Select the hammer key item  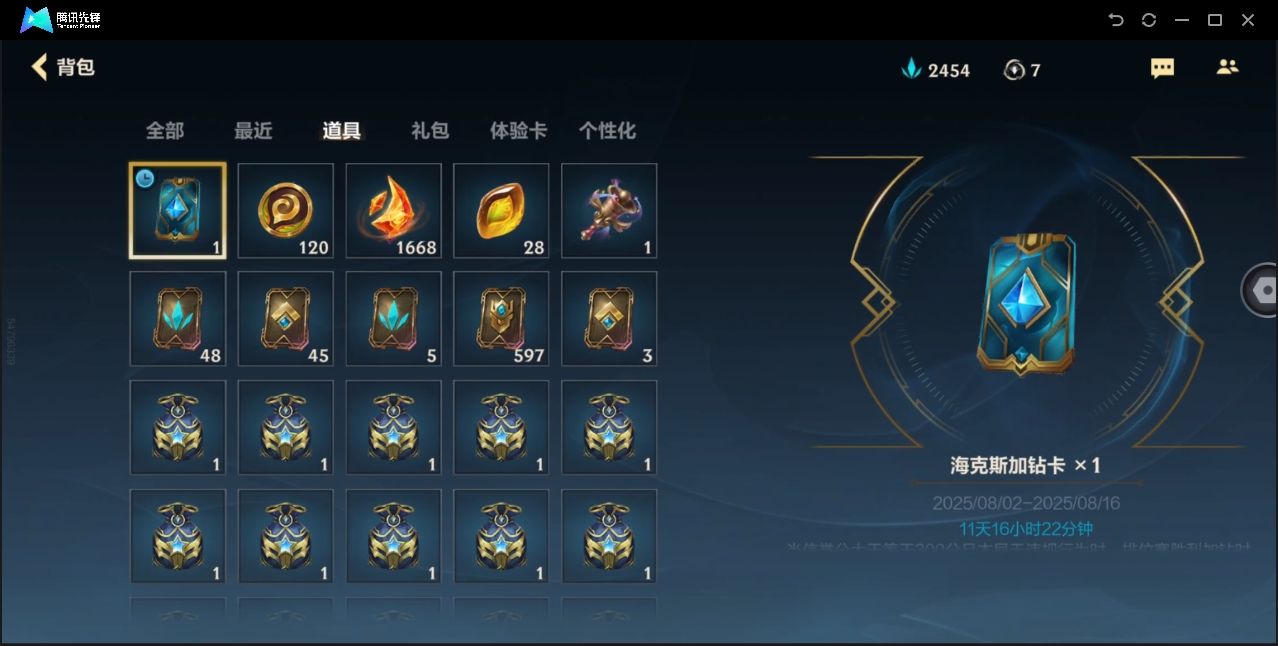click(609, 211)
